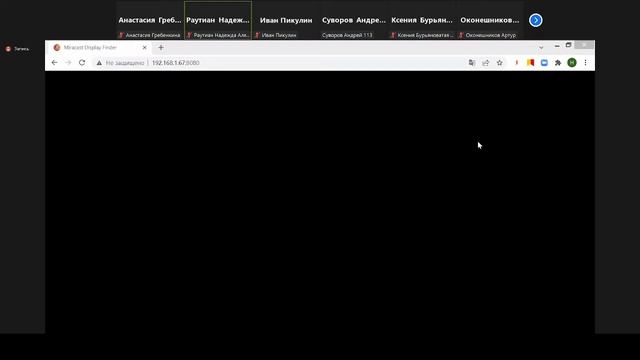
Task: Select Ксения Бурьяноватая participant tile
Action: [x=422, y=20]
